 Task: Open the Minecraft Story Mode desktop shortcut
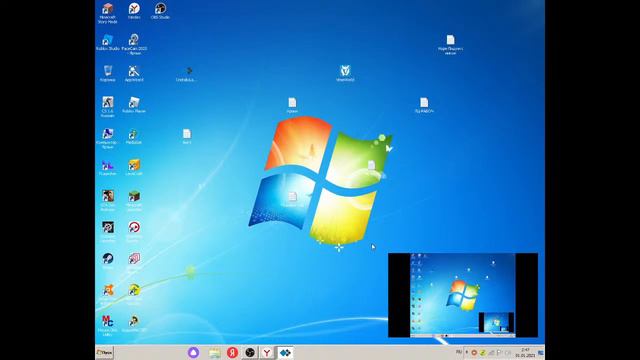click(108, 13)
